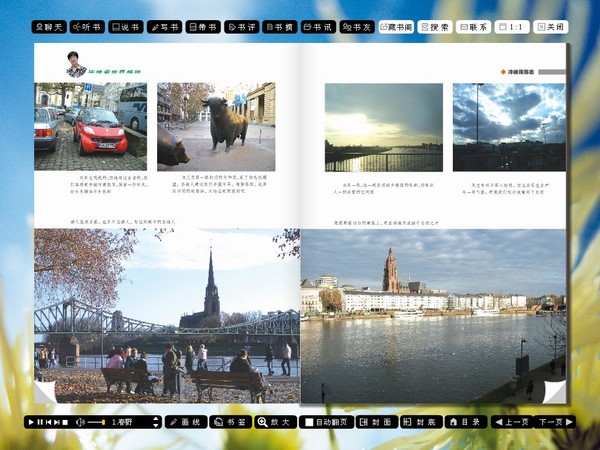Step track selector down arrow
Image resolution: width=600 pixels, height=450 pixels.
155,425
